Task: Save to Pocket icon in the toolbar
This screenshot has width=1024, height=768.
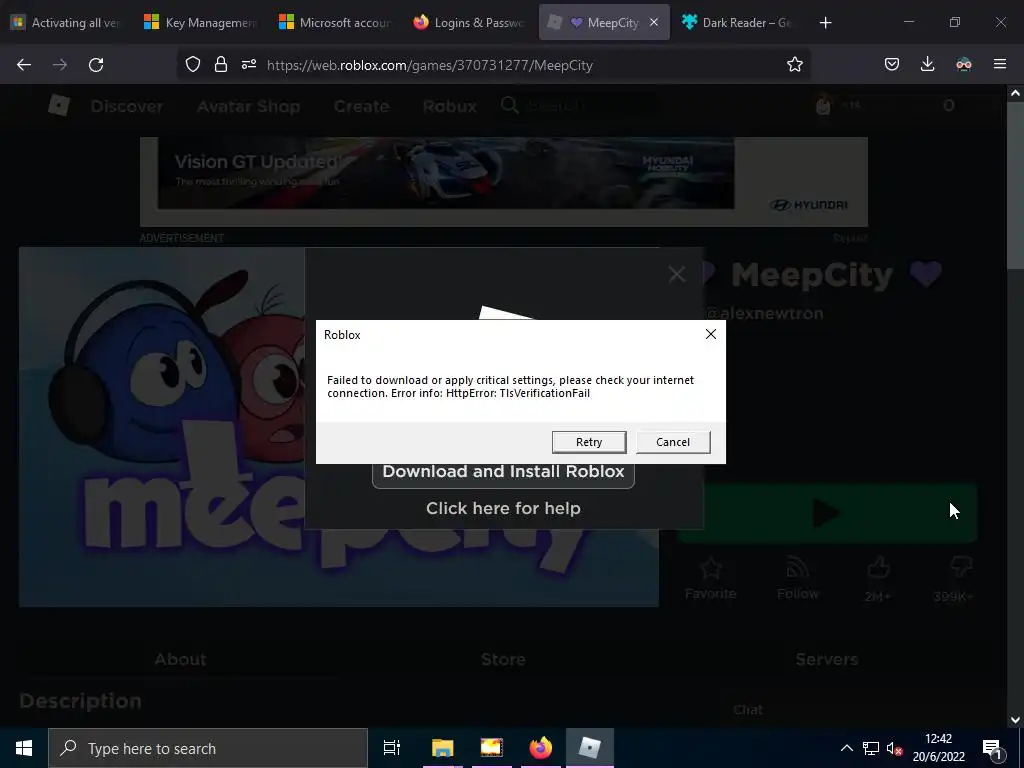Action: coord(892,65)
